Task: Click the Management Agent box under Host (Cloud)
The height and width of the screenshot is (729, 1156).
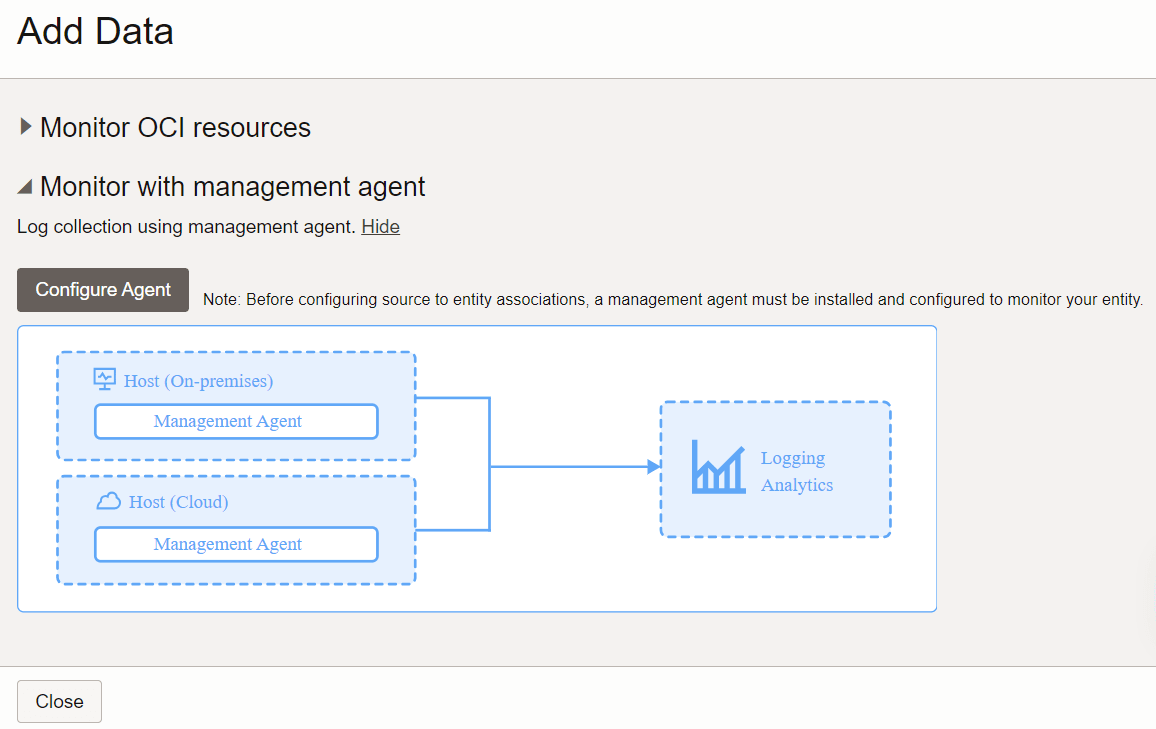Action: 236,544
